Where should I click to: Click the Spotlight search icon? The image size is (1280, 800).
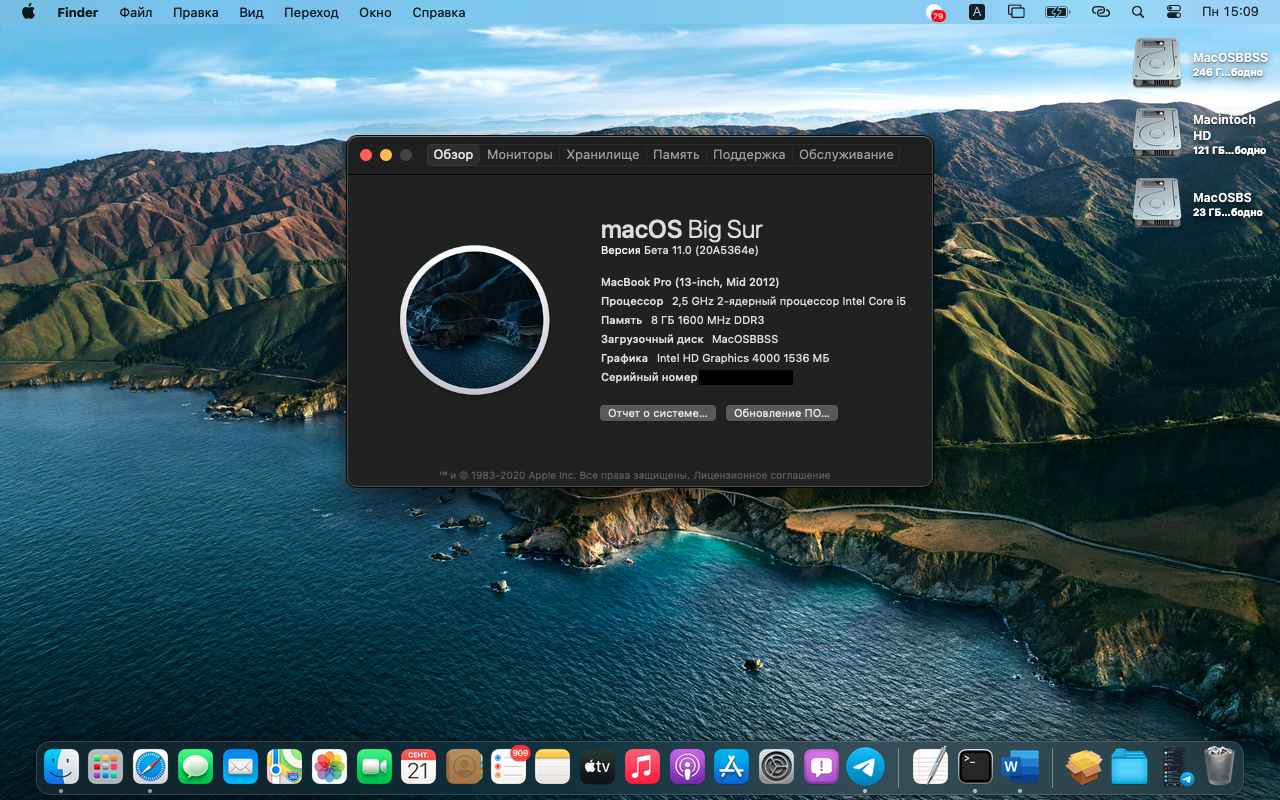click(x=1137, y=13)
